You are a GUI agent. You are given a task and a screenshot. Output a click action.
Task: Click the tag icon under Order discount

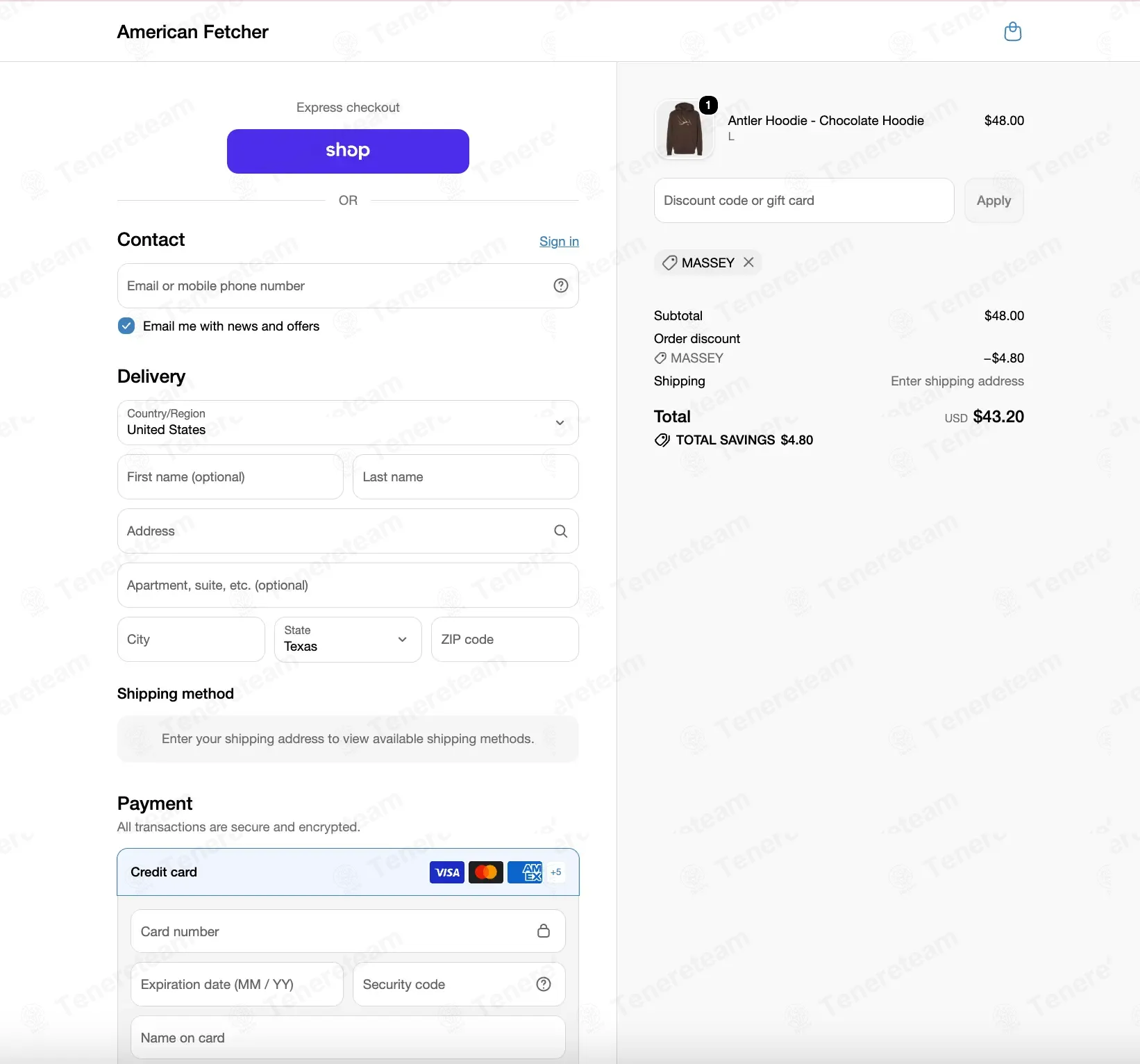coord(660,358)
